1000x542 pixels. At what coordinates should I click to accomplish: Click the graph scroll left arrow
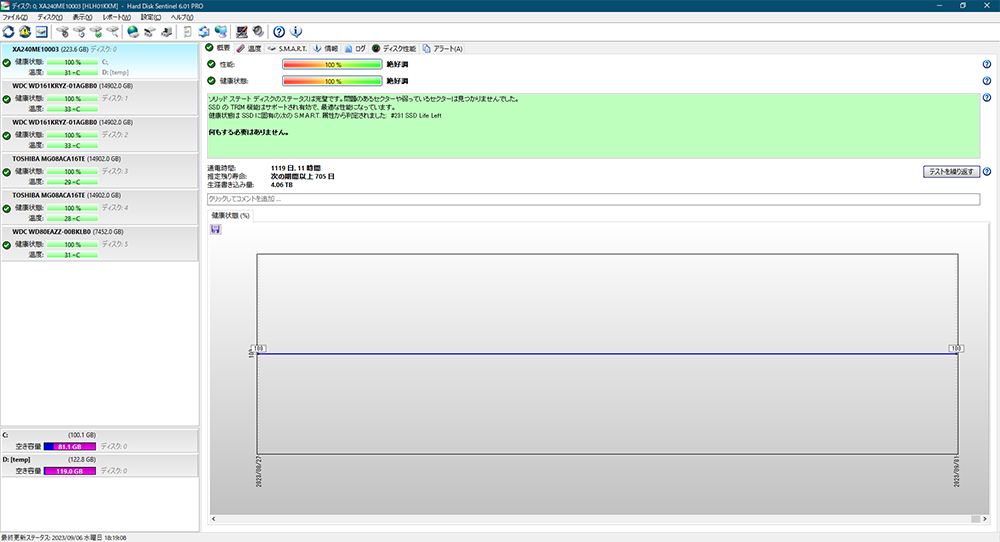click(x=214, y=519)
